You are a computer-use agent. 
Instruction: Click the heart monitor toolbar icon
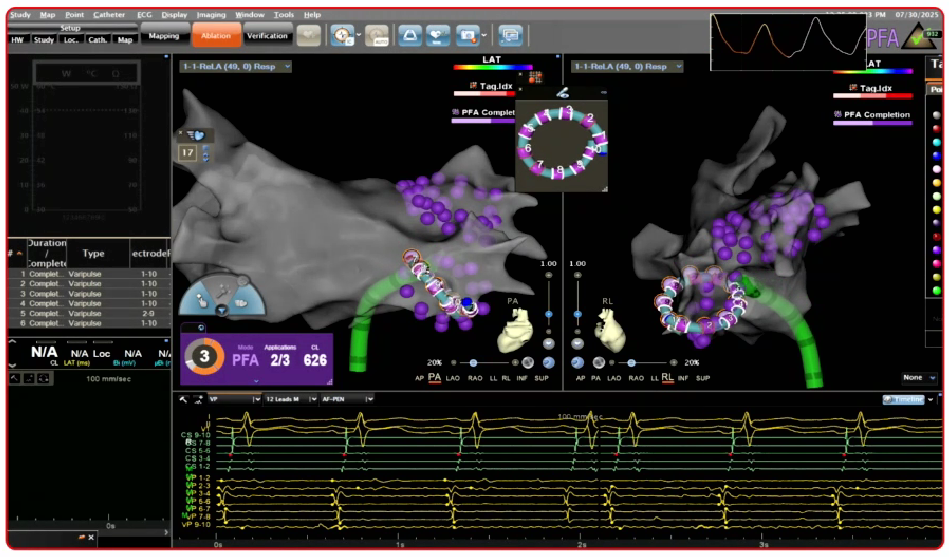(x=438, y=36)
